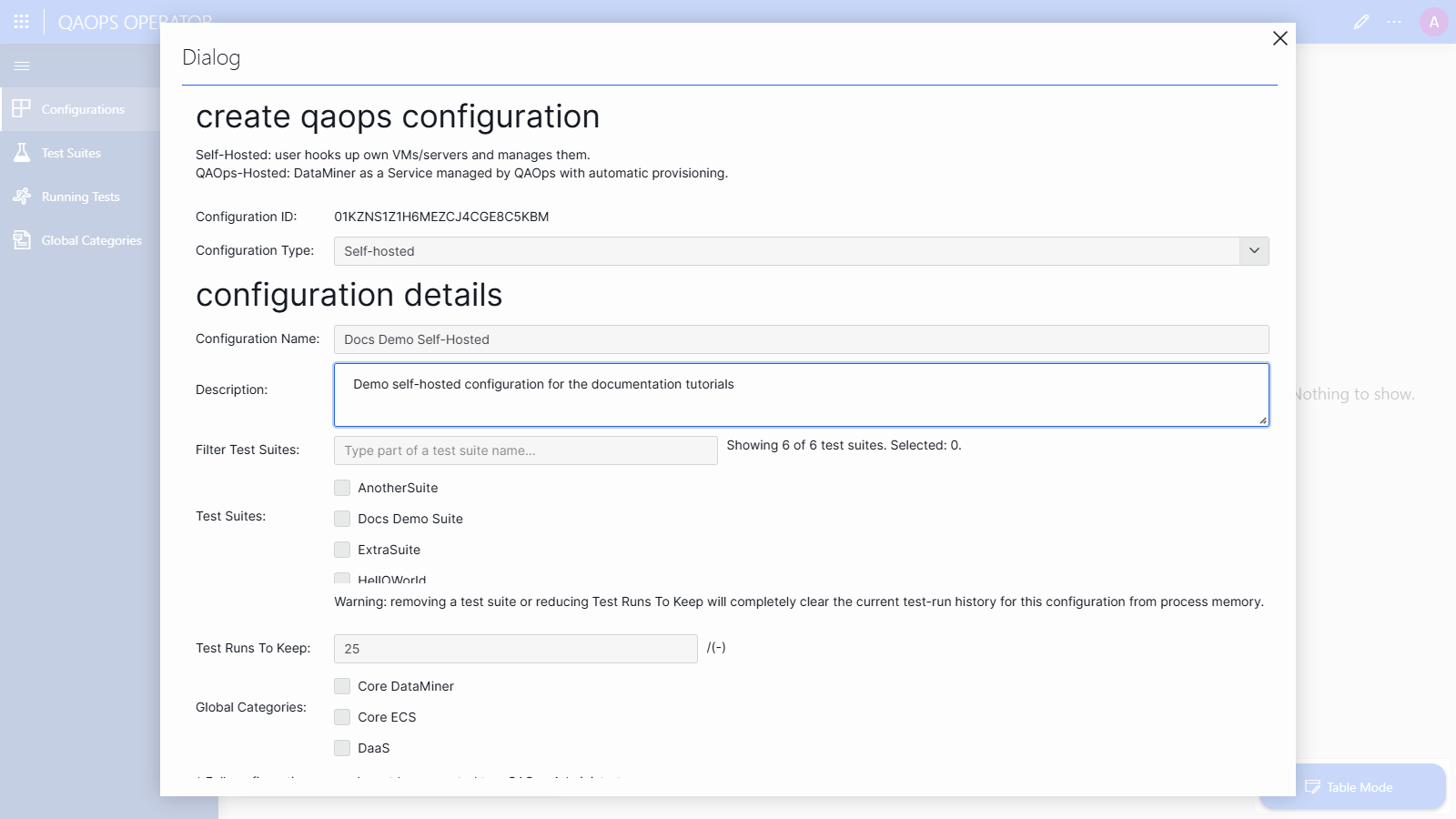Enable the DaaS category checkbox
Screen dimensions: 1456x819
click(342, 748)
